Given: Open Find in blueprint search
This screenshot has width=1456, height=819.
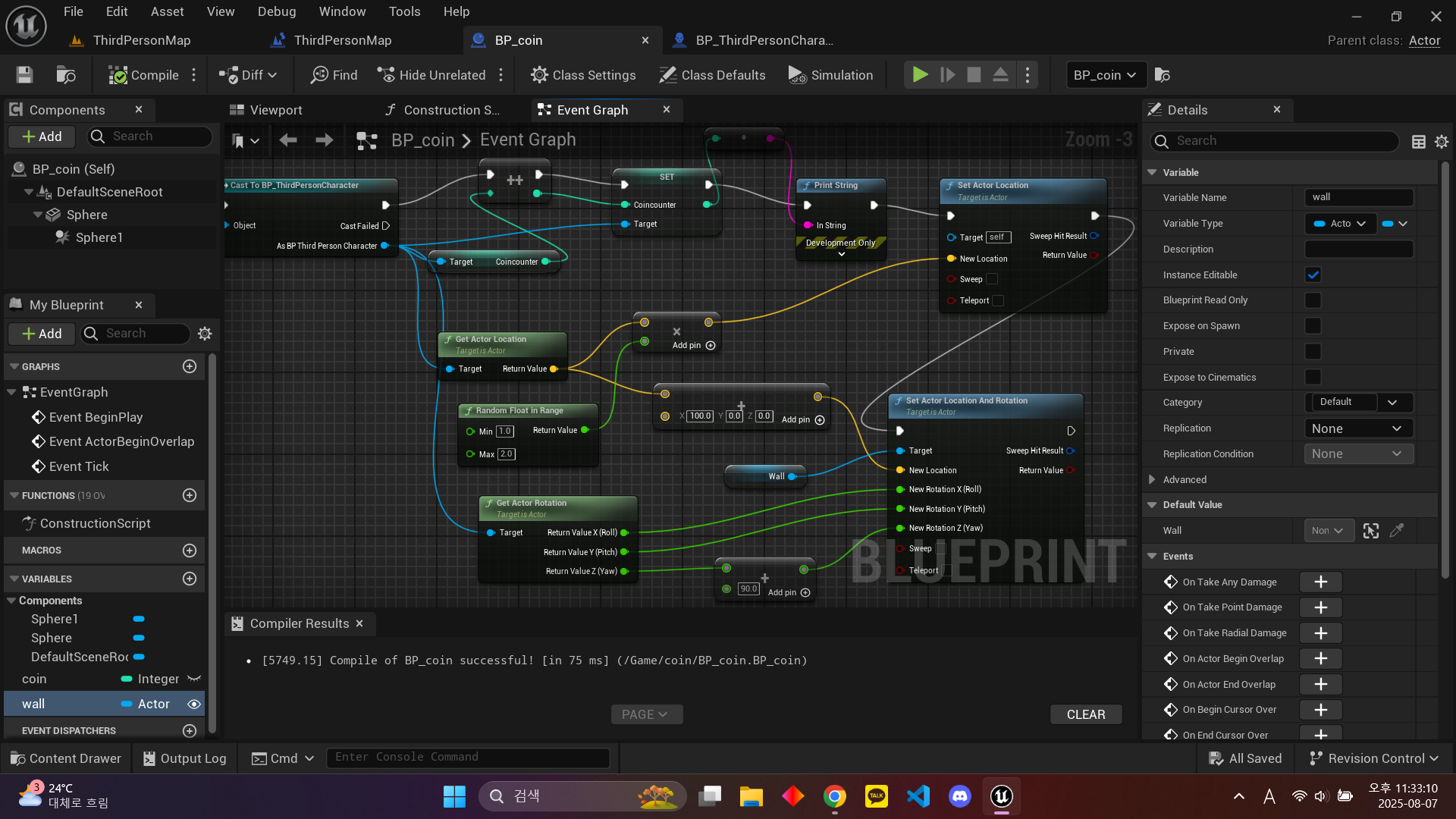Looking at the screenshot, I should coord(334,75).
